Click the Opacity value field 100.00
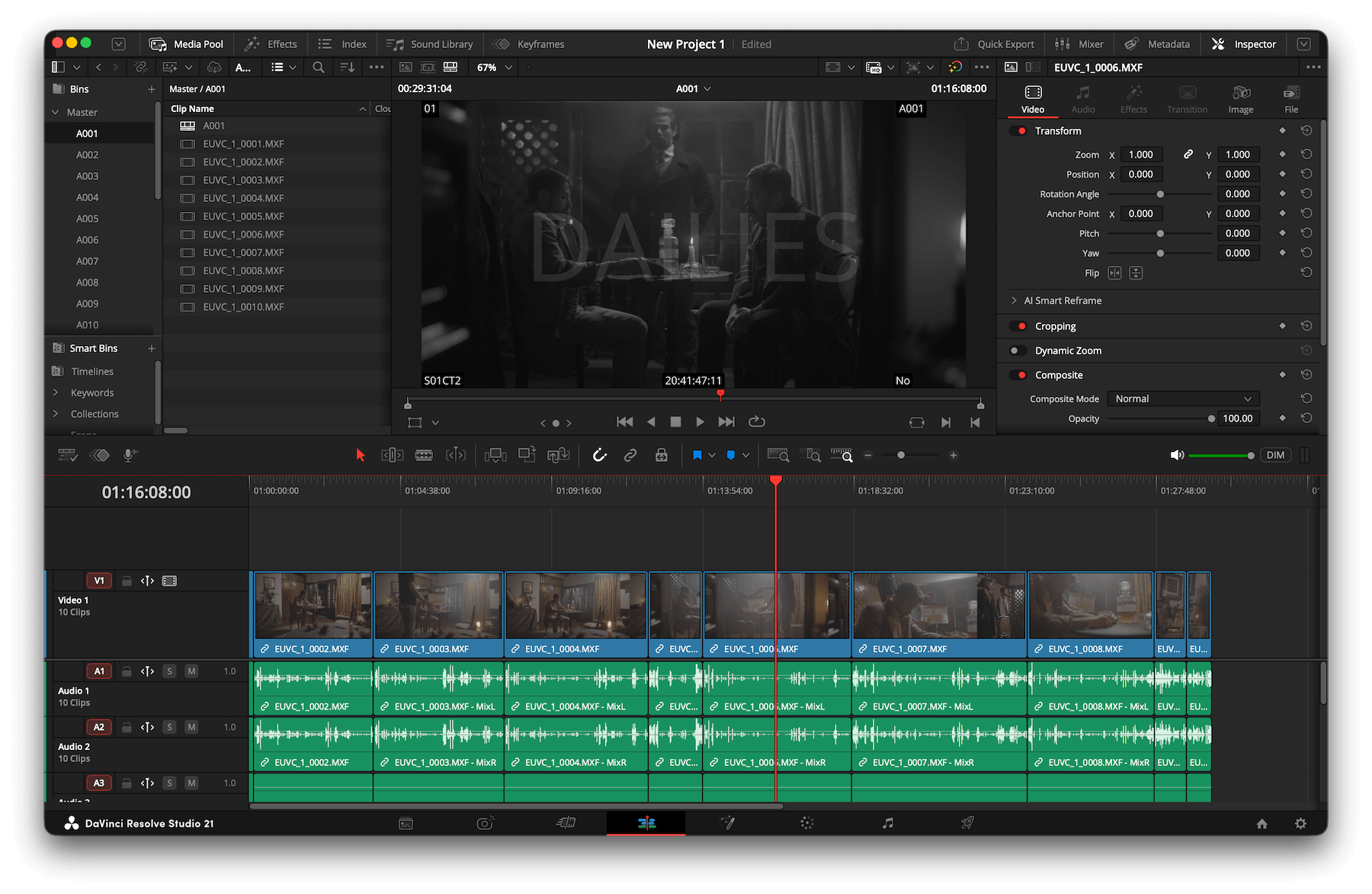 pyautogui.click(x=1238, y=418)
